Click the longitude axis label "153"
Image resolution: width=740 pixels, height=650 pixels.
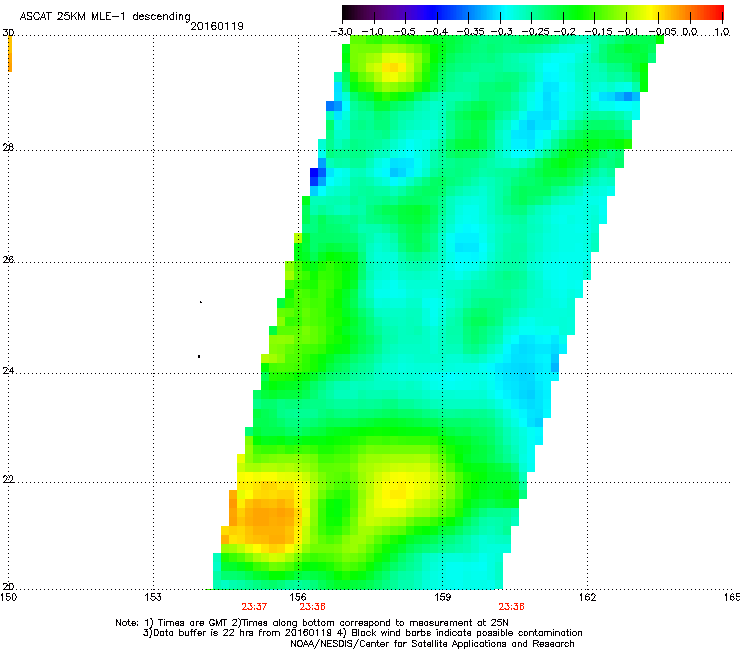(153, 597)
